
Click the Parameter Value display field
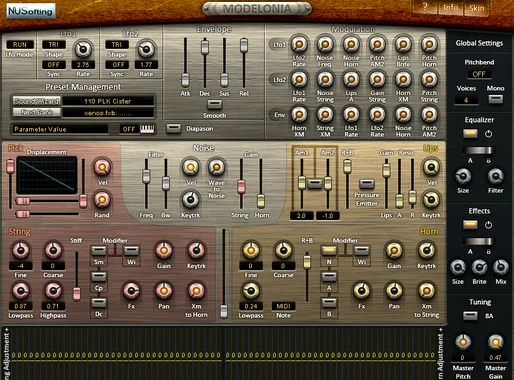pos(60,129)
